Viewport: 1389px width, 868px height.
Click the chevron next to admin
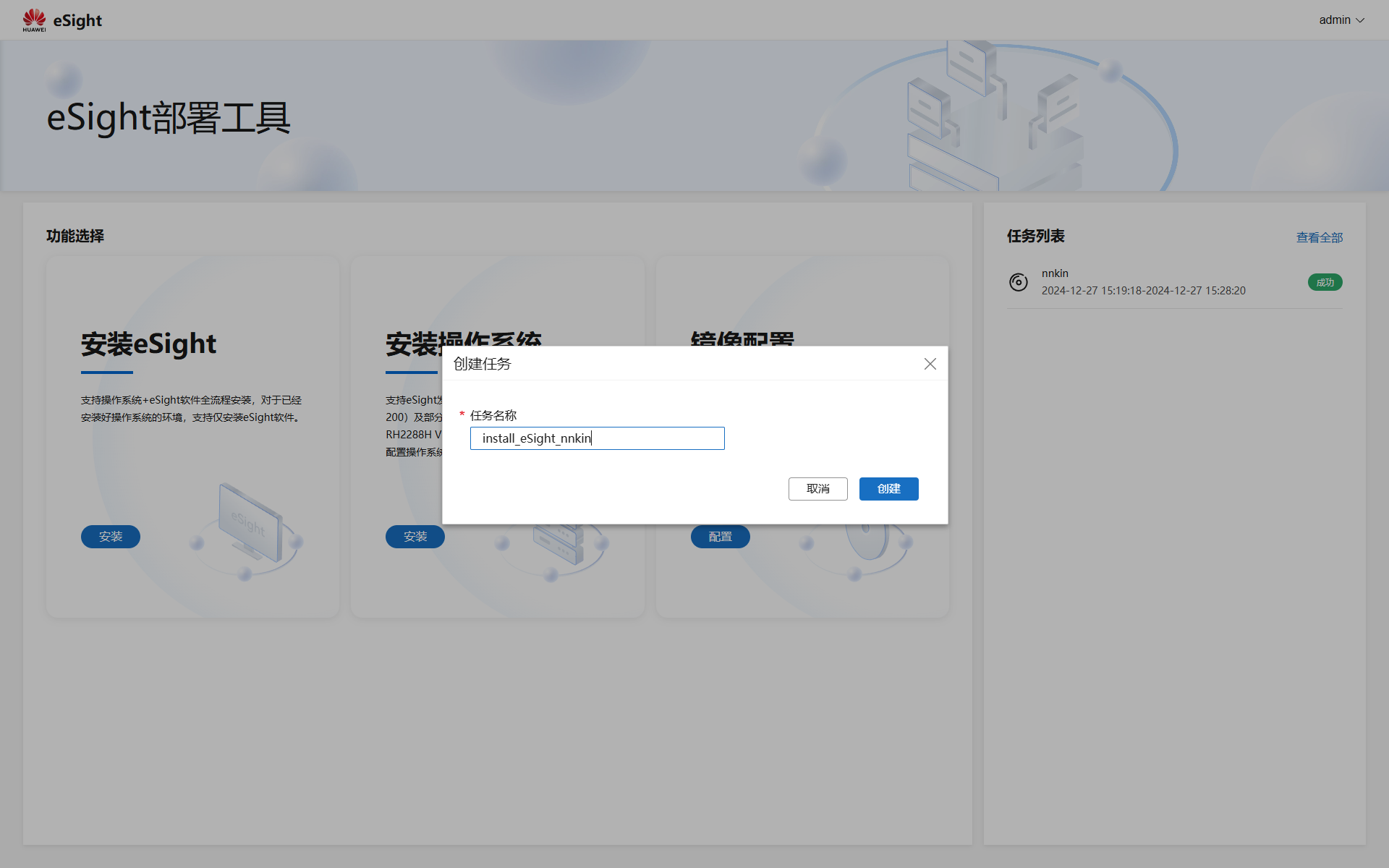1360,20
